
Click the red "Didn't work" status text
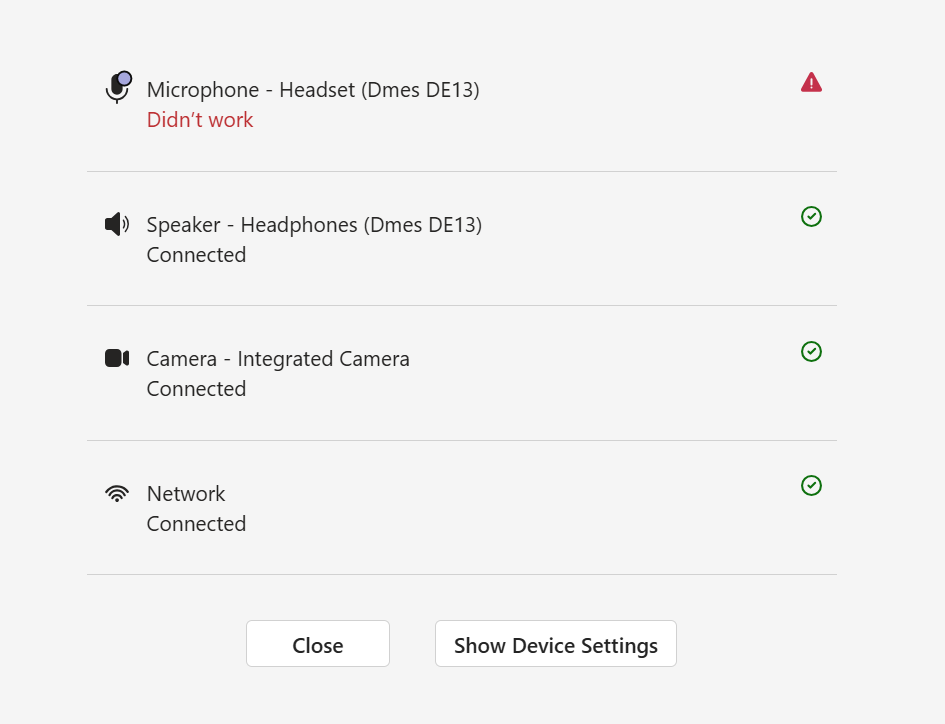tap(200, 120)
